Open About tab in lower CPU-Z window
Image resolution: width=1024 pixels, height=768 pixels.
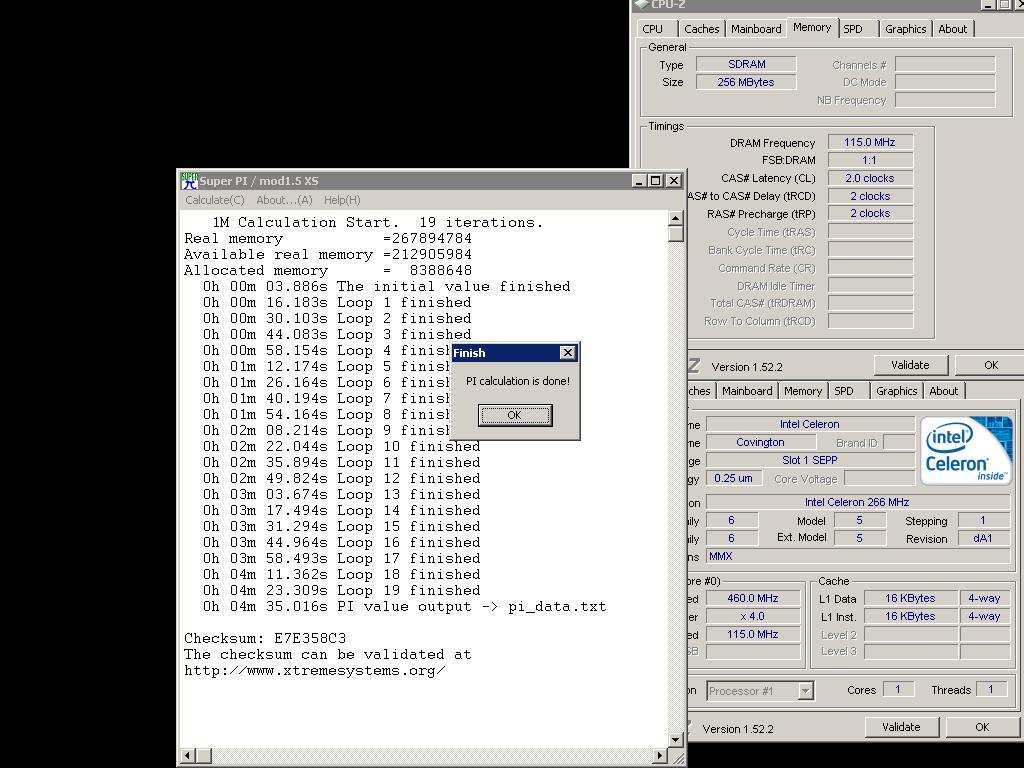943,391
